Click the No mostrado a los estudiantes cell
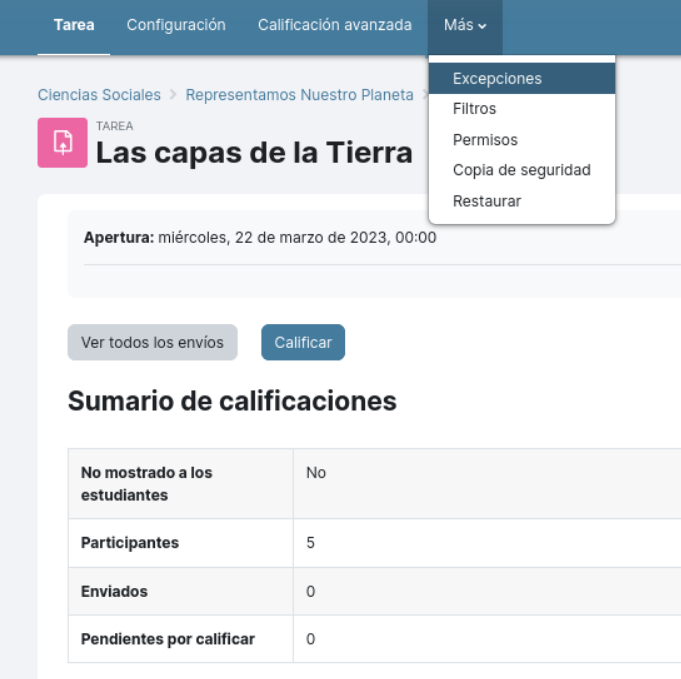Image resolution: width=681 pixels, height=679 pixels. 181,484
